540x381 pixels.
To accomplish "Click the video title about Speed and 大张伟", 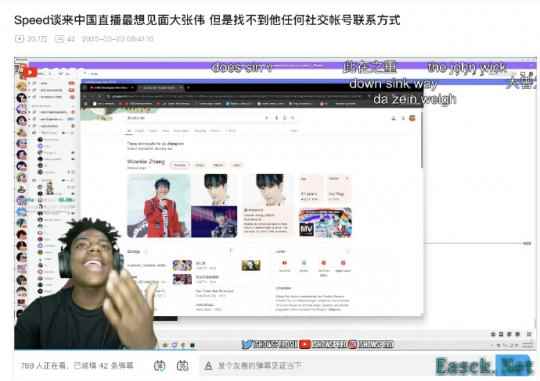I will pos(207,20).
